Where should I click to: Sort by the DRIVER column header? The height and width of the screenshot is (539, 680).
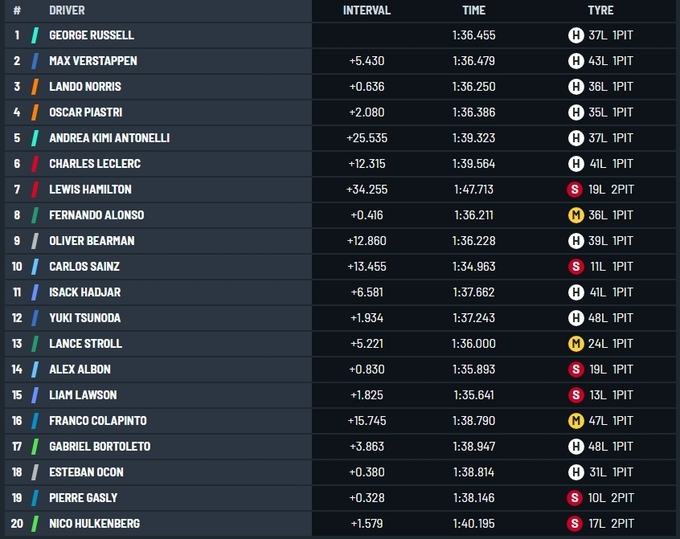[67, 10]
